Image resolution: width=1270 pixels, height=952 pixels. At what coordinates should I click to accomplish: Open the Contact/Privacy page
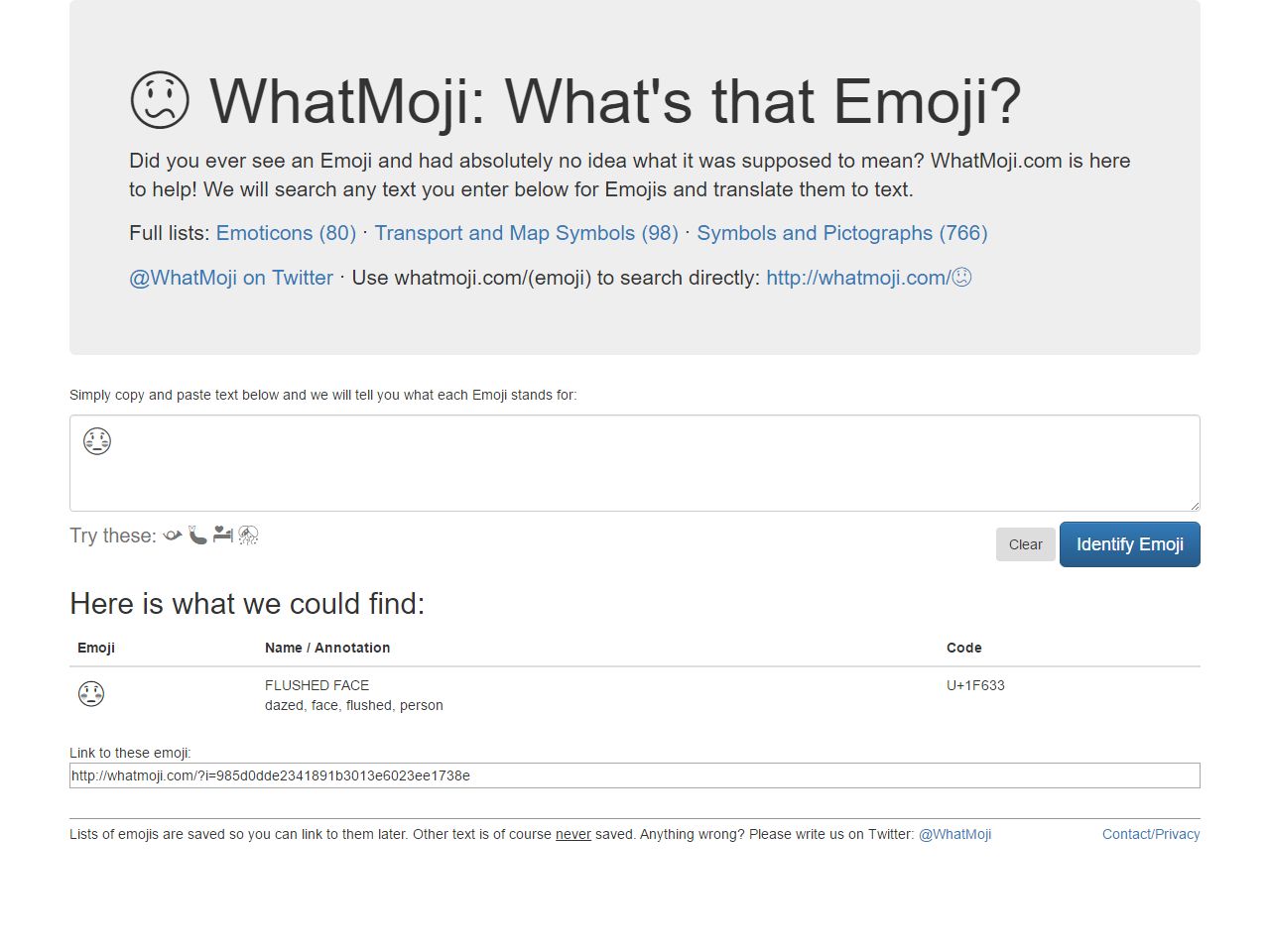1151,834
